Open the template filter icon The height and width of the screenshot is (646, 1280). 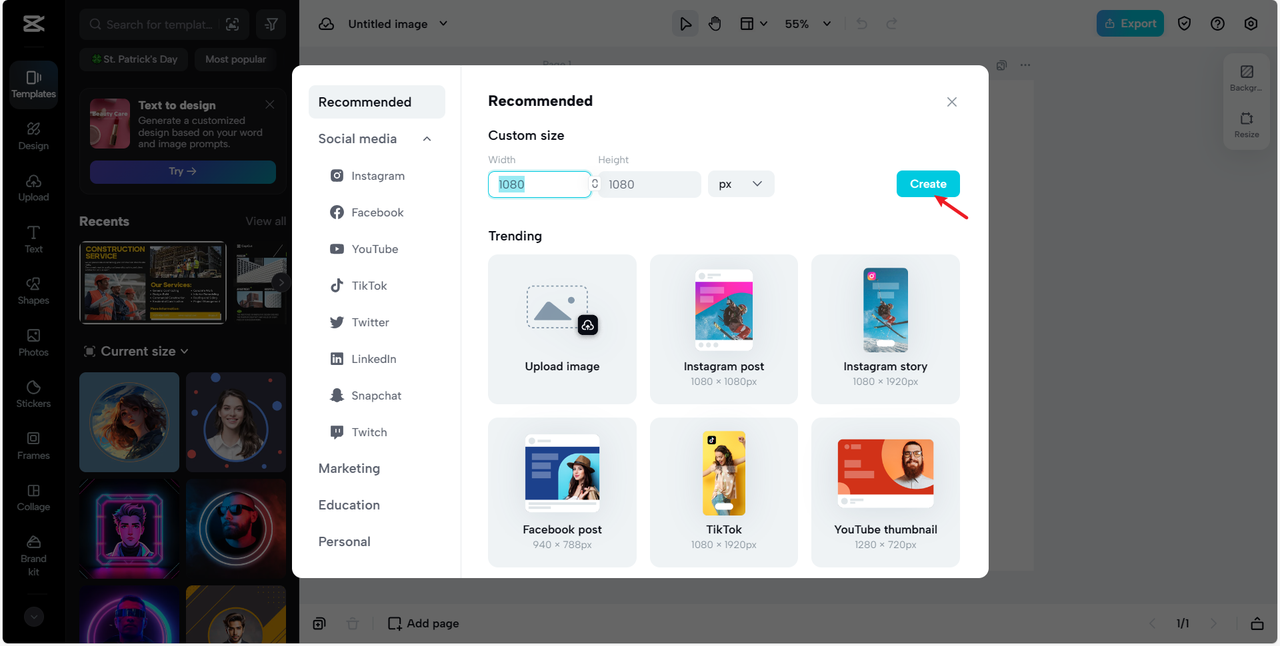[x=271, y=24]
